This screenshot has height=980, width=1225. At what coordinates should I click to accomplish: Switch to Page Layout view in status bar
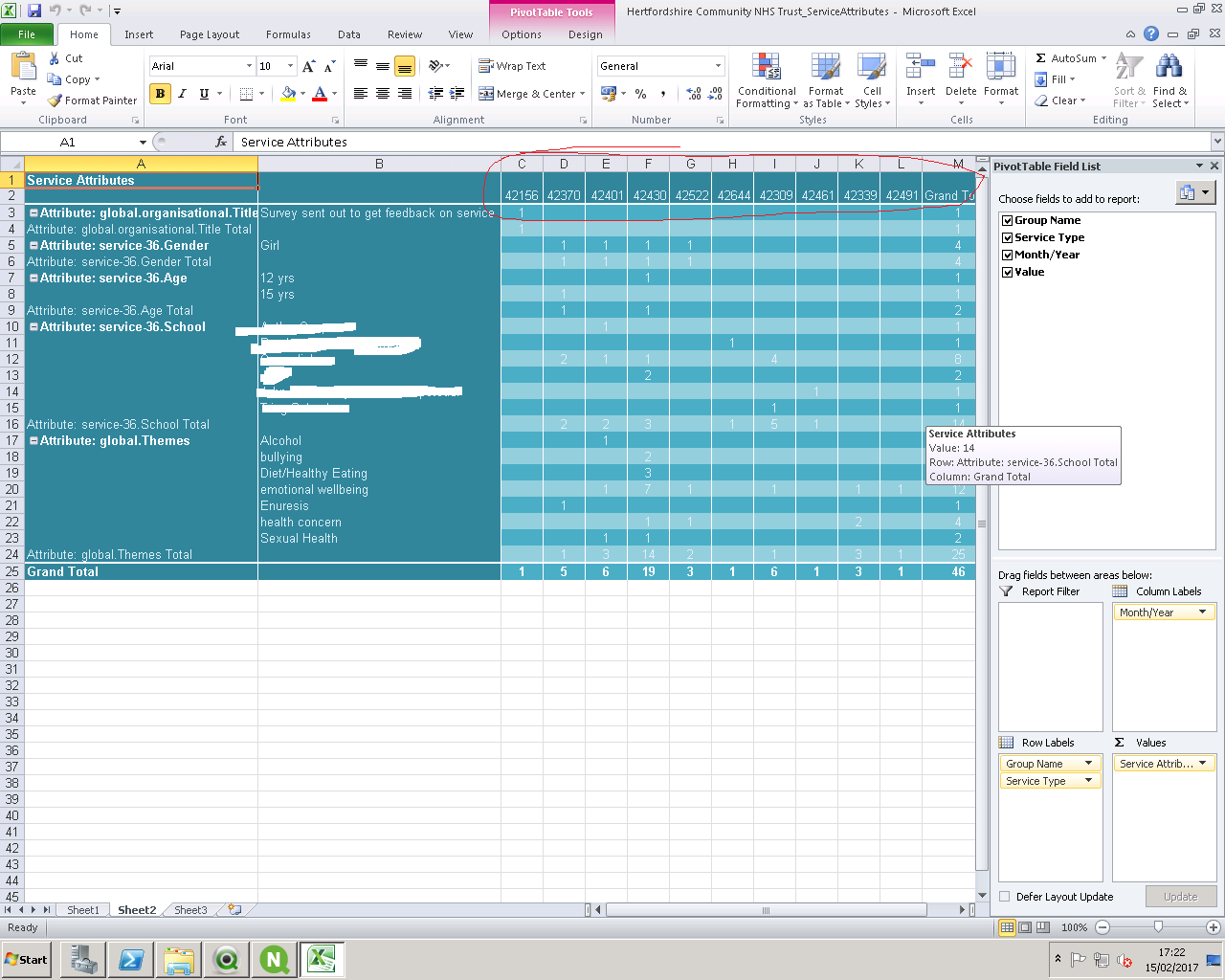[1025, 927]
